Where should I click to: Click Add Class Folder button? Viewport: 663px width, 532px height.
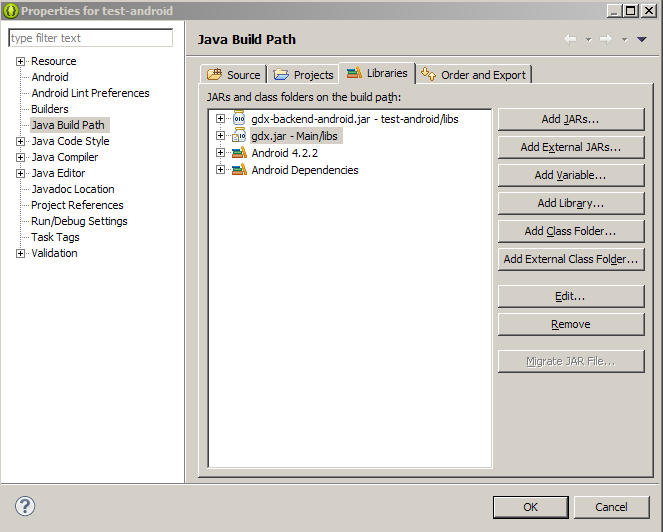tap(571, 231)
